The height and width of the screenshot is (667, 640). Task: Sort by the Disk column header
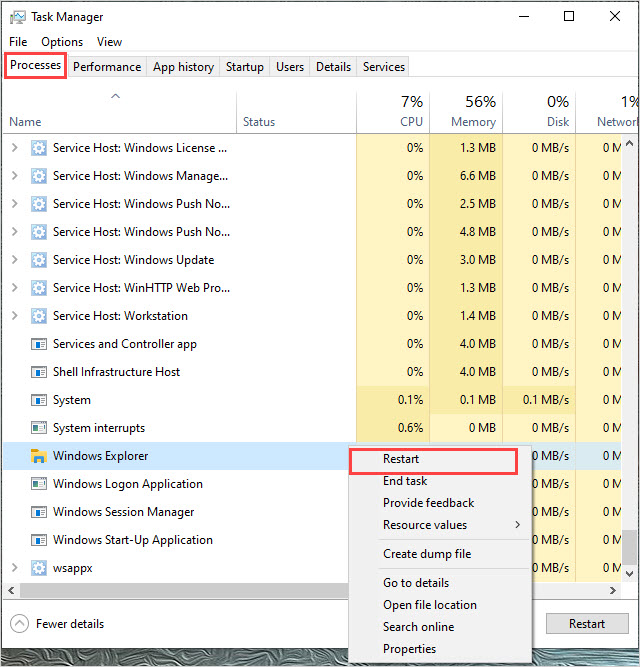click(x=539, y=112)
